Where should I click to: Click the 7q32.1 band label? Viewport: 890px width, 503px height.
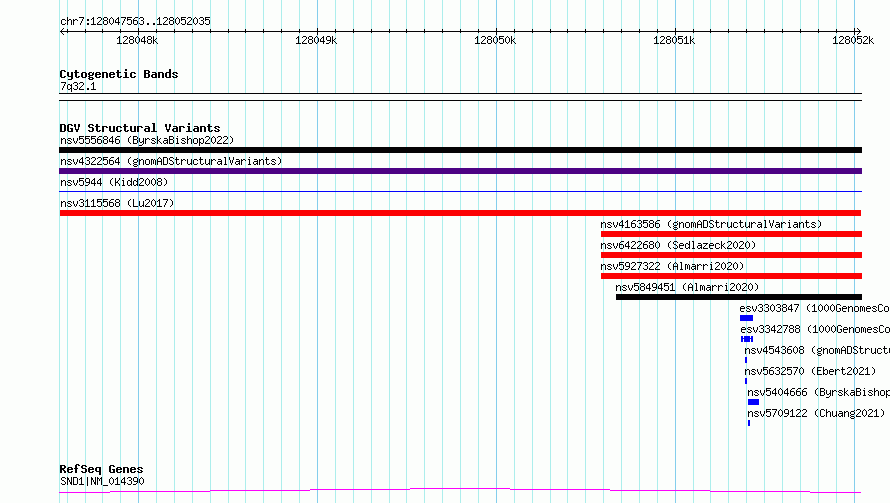[78, 87]
